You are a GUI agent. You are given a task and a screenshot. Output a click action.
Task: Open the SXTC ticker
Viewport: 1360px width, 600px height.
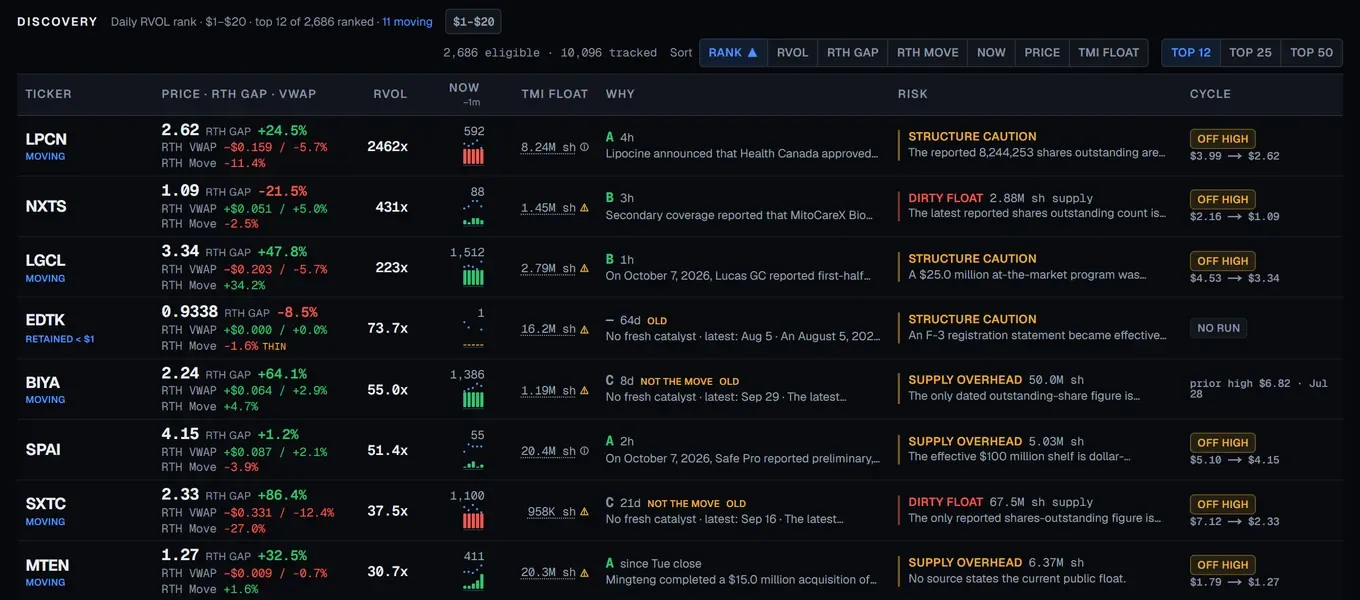(x=45, y=503)
